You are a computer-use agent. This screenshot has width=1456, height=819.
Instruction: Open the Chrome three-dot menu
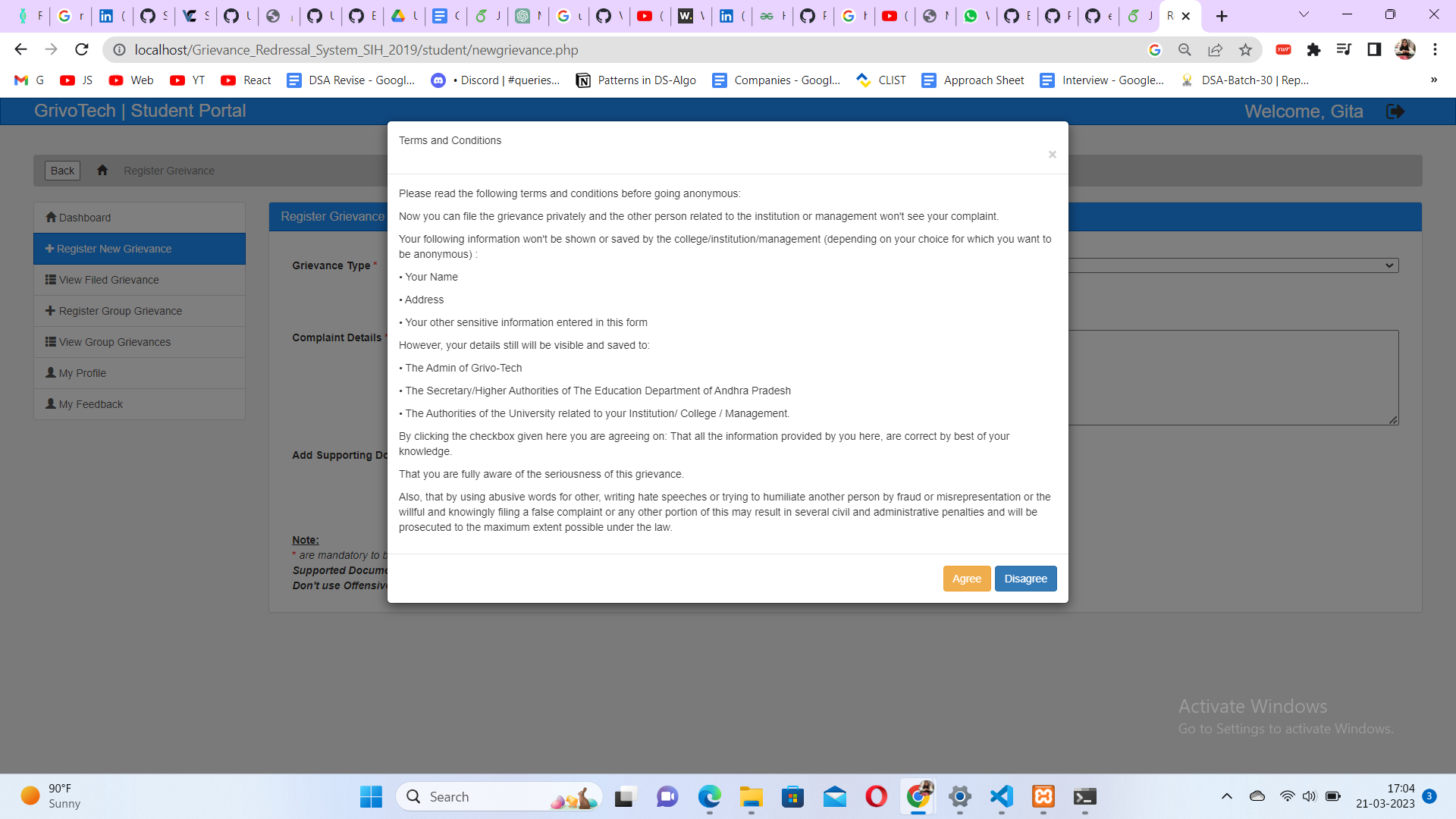click(1435, 49)
